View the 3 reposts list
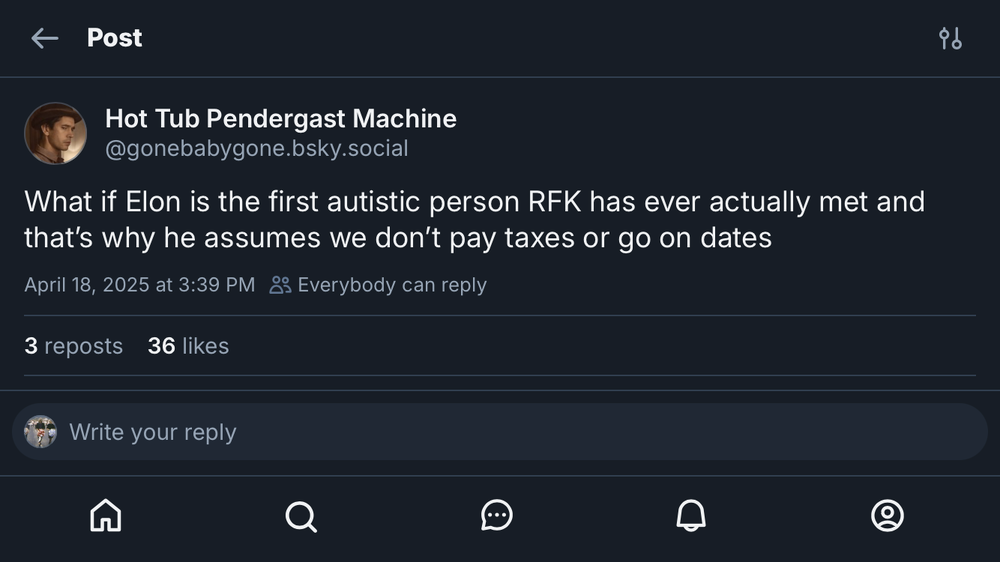This screenshot has height=562, width=1000. [73, 346]
